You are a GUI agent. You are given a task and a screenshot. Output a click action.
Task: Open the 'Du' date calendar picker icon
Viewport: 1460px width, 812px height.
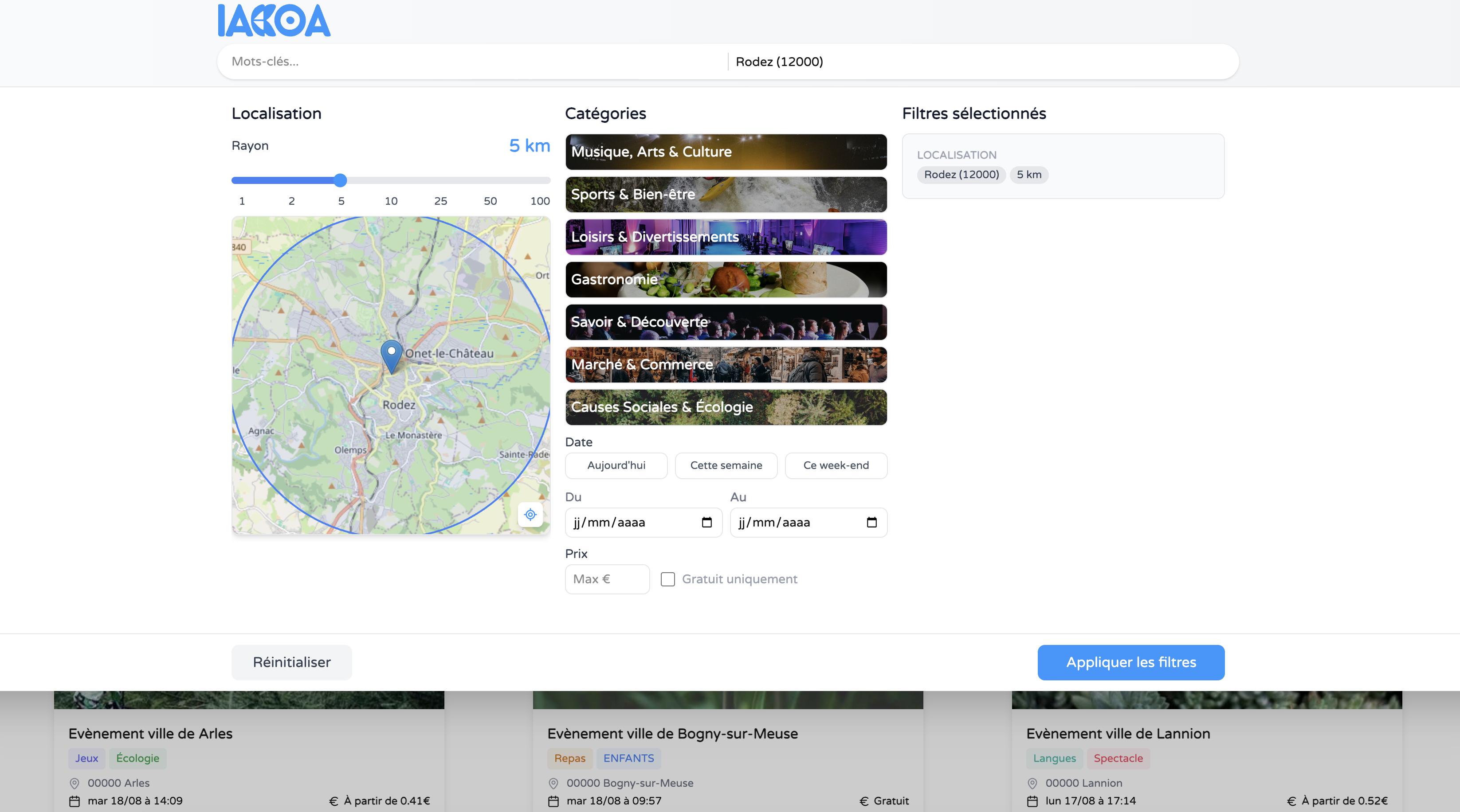click(706, 522)
